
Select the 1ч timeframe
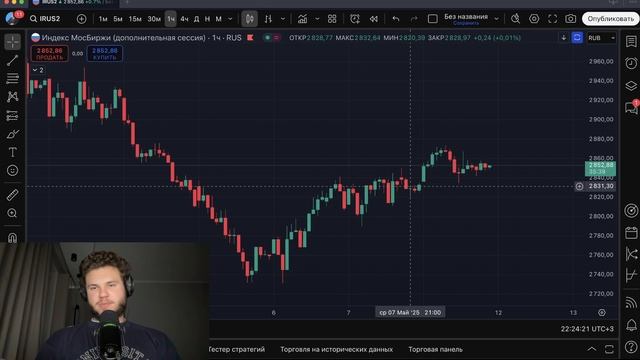coord(171,19)
